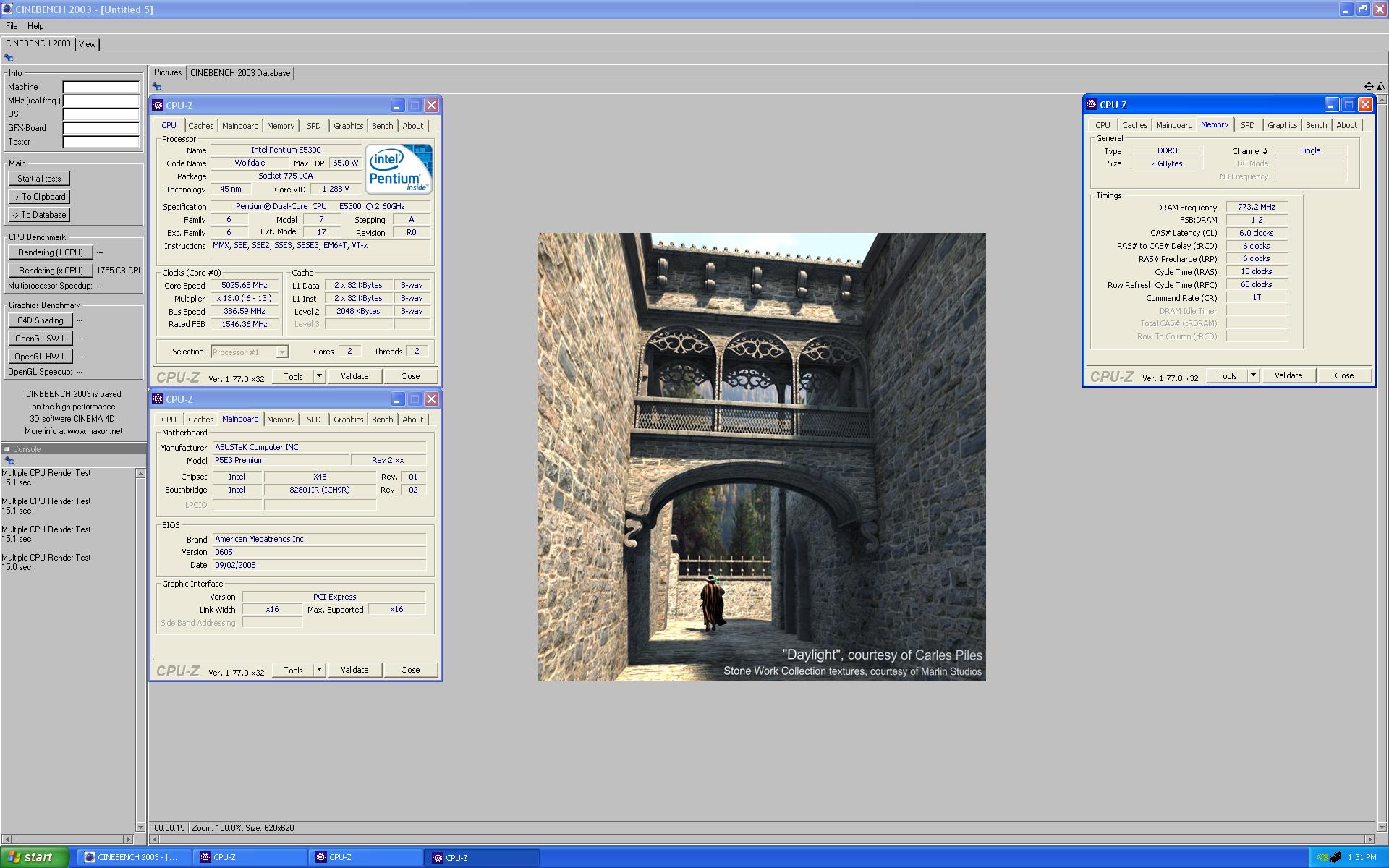
Task: Click Validate in the CPU-Z CPU window
Action: coord(354,376)
